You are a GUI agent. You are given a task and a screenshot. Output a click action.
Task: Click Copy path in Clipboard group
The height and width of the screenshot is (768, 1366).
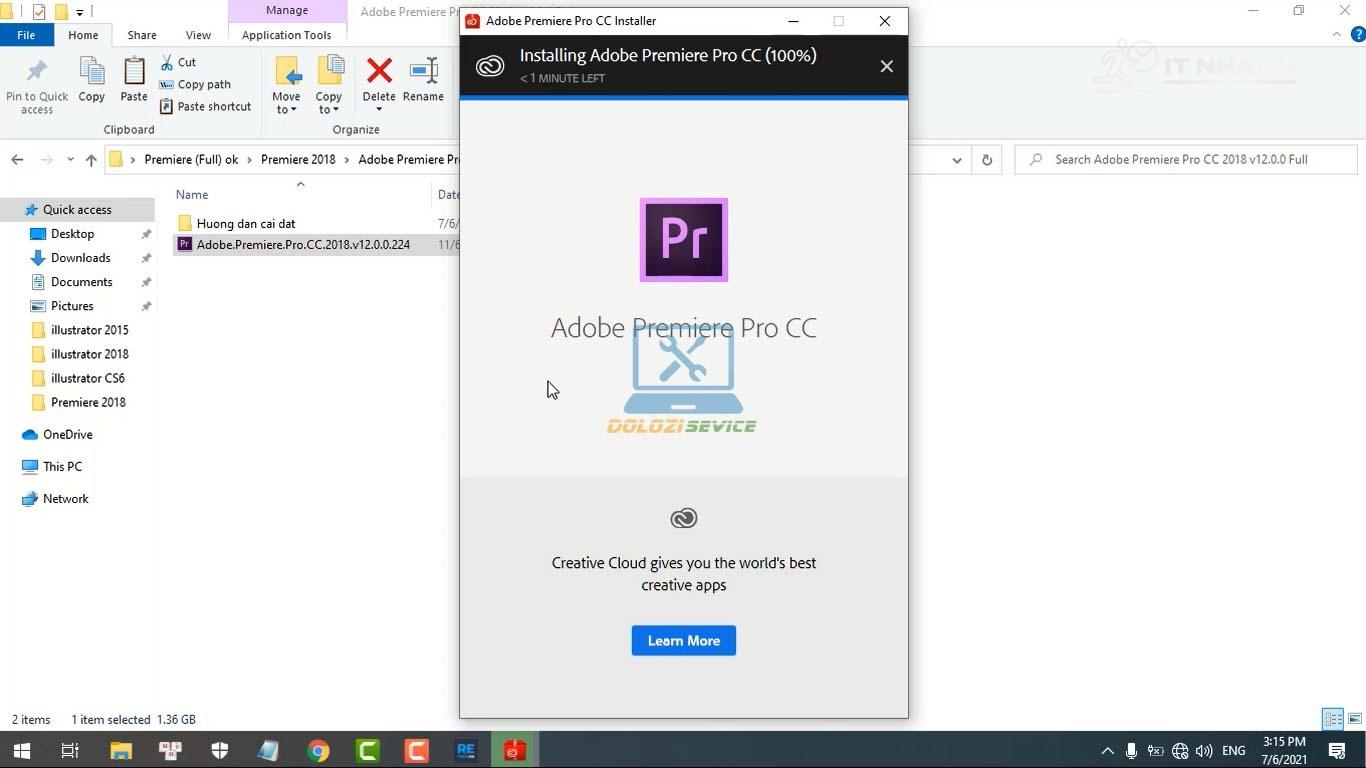point(196,85)
